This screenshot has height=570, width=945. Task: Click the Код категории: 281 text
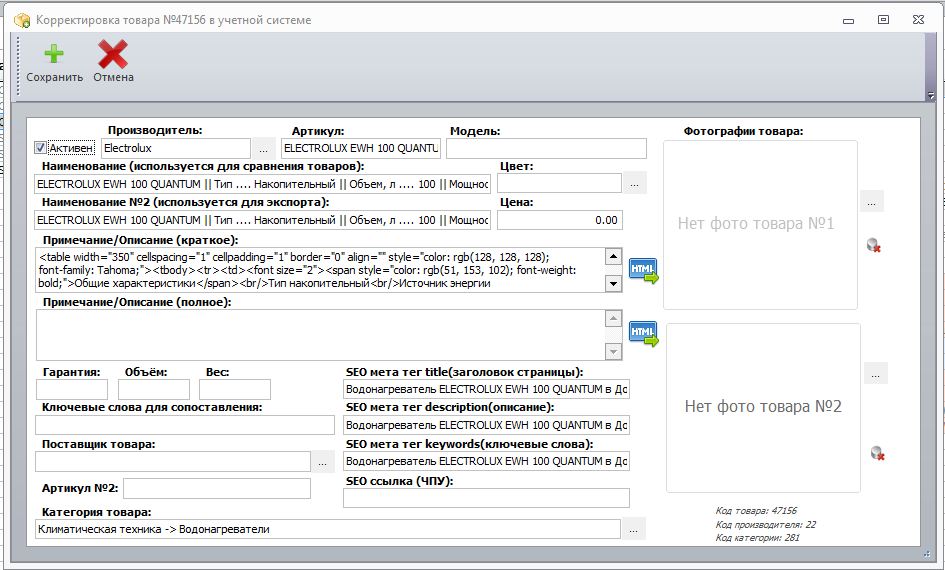[757, 538]
